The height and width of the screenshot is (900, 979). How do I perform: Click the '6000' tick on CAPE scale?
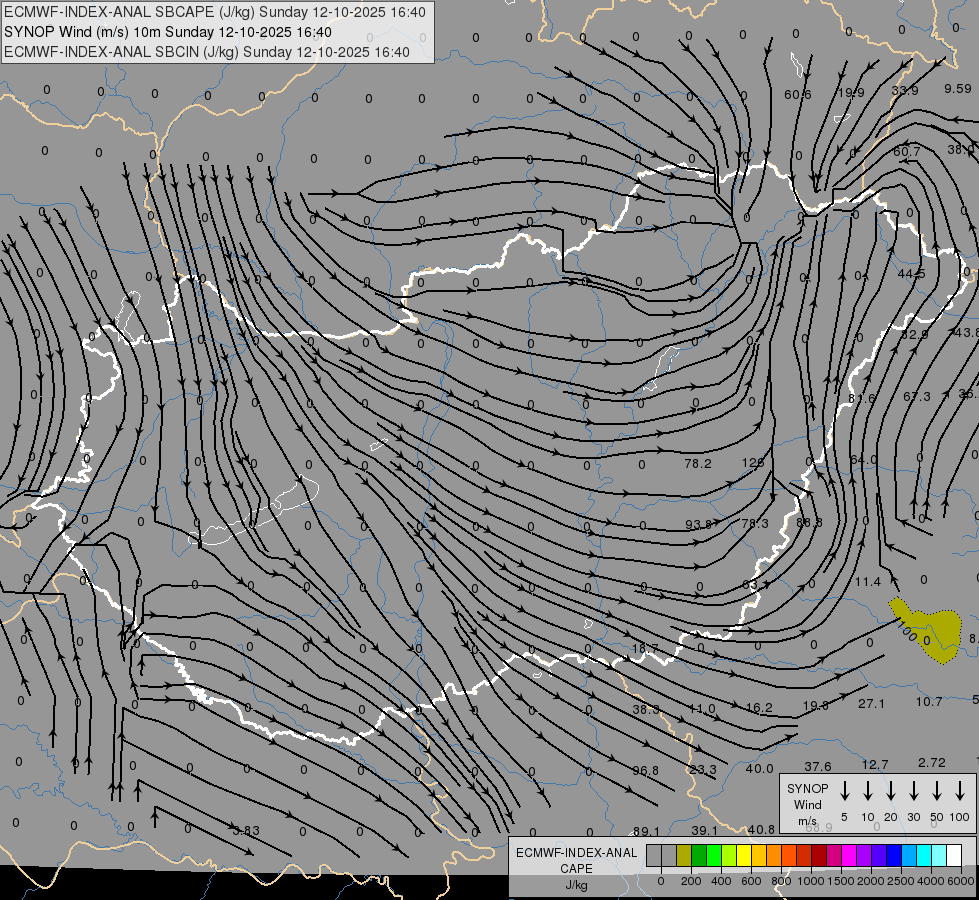962,881
